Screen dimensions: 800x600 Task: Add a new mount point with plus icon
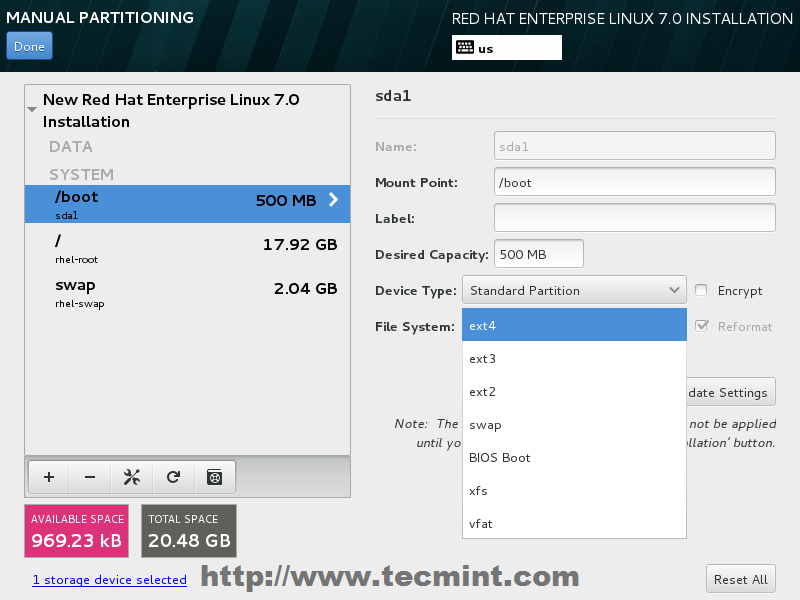pyautogui.click(x=49, y=477)
